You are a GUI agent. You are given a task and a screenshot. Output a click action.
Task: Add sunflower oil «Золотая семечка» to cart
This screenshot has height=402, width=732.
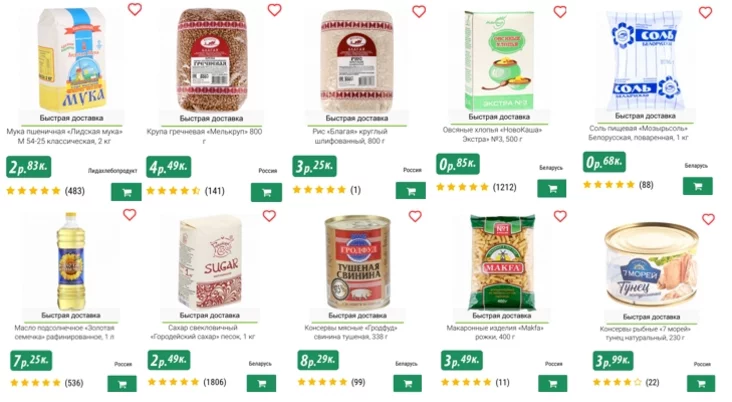[122, 384]
